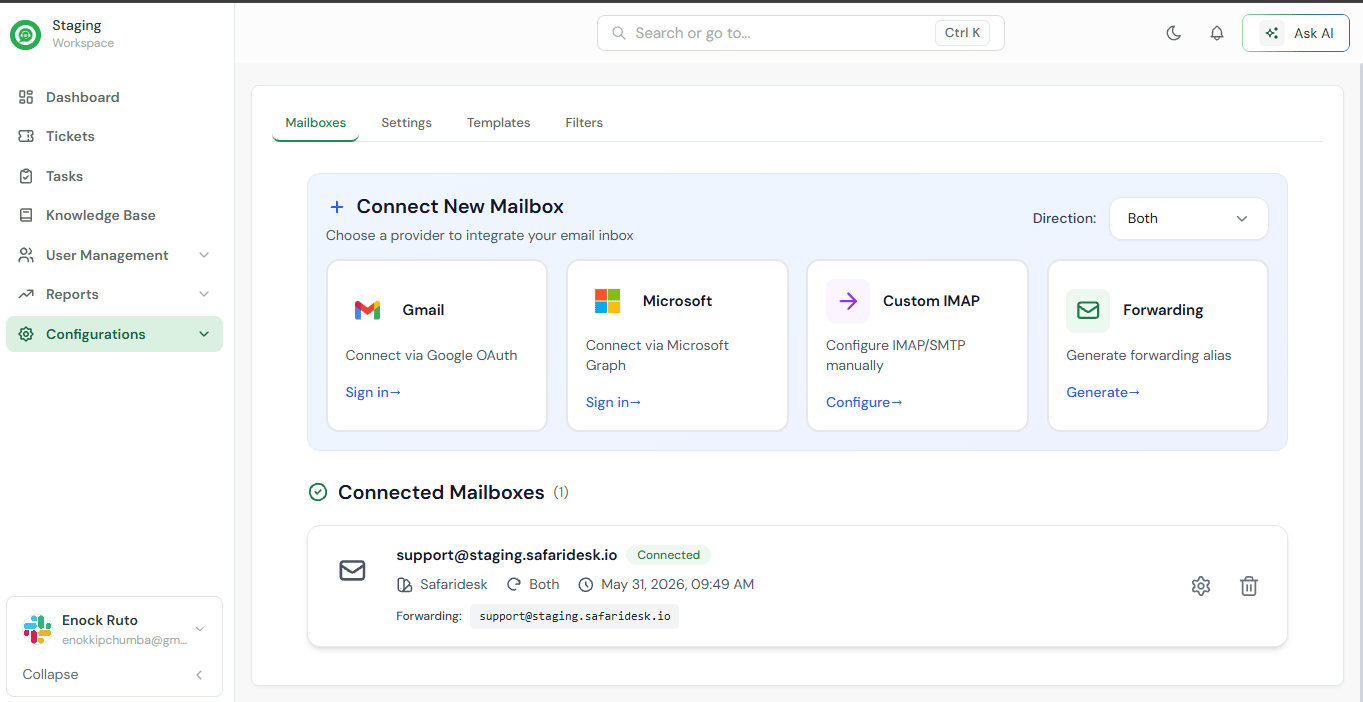
Task: Open the Direction dropdown
Action: 1188,218
